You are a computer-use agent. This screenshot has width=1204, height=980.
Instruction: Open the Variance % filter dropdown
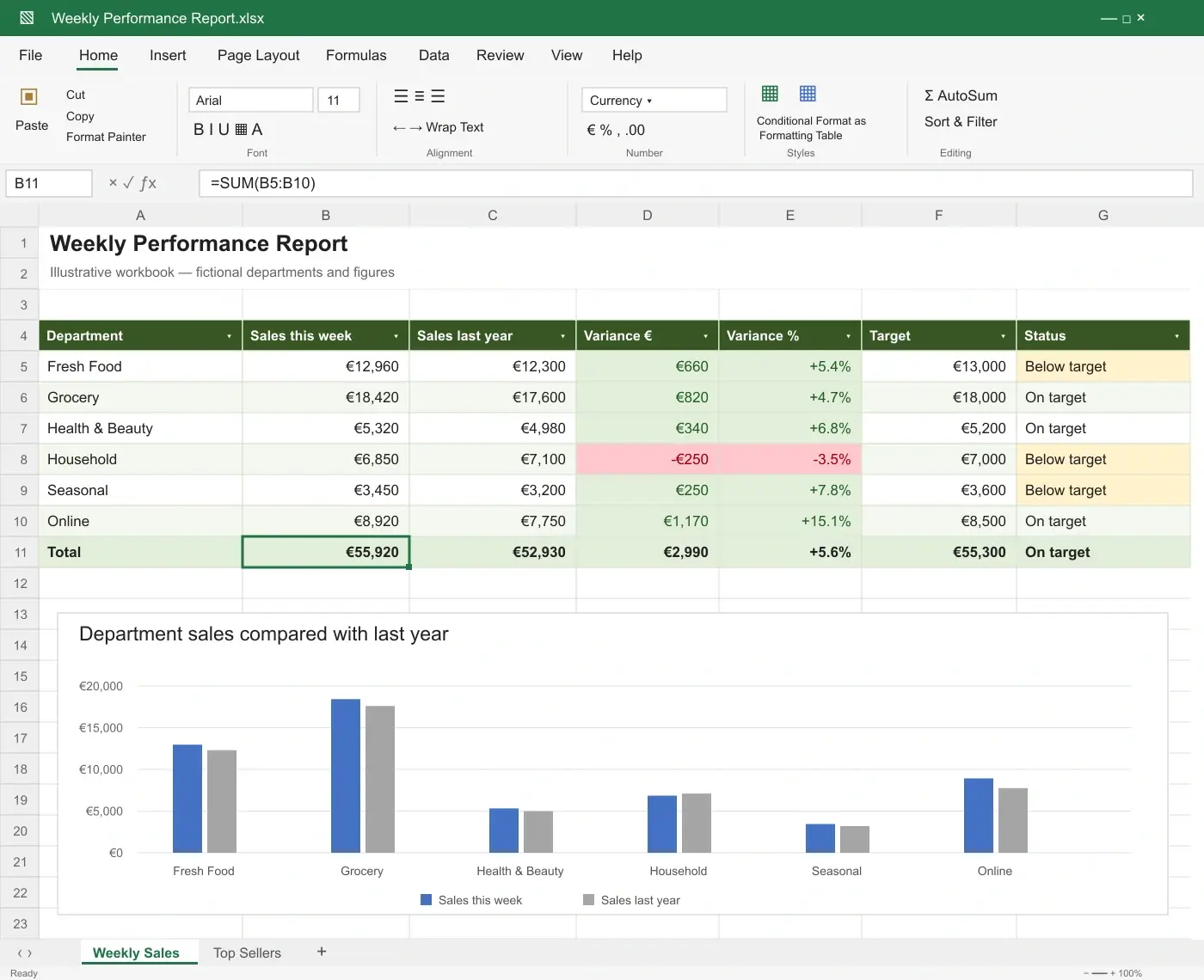(x=848, y=336)
